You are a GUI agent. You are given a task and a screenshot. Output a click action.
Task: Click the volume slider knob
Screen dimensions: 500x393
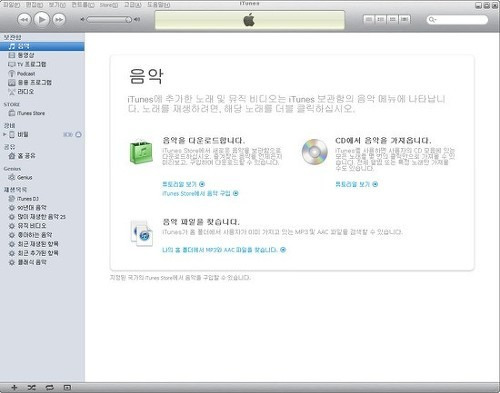(x=128, y=20)
